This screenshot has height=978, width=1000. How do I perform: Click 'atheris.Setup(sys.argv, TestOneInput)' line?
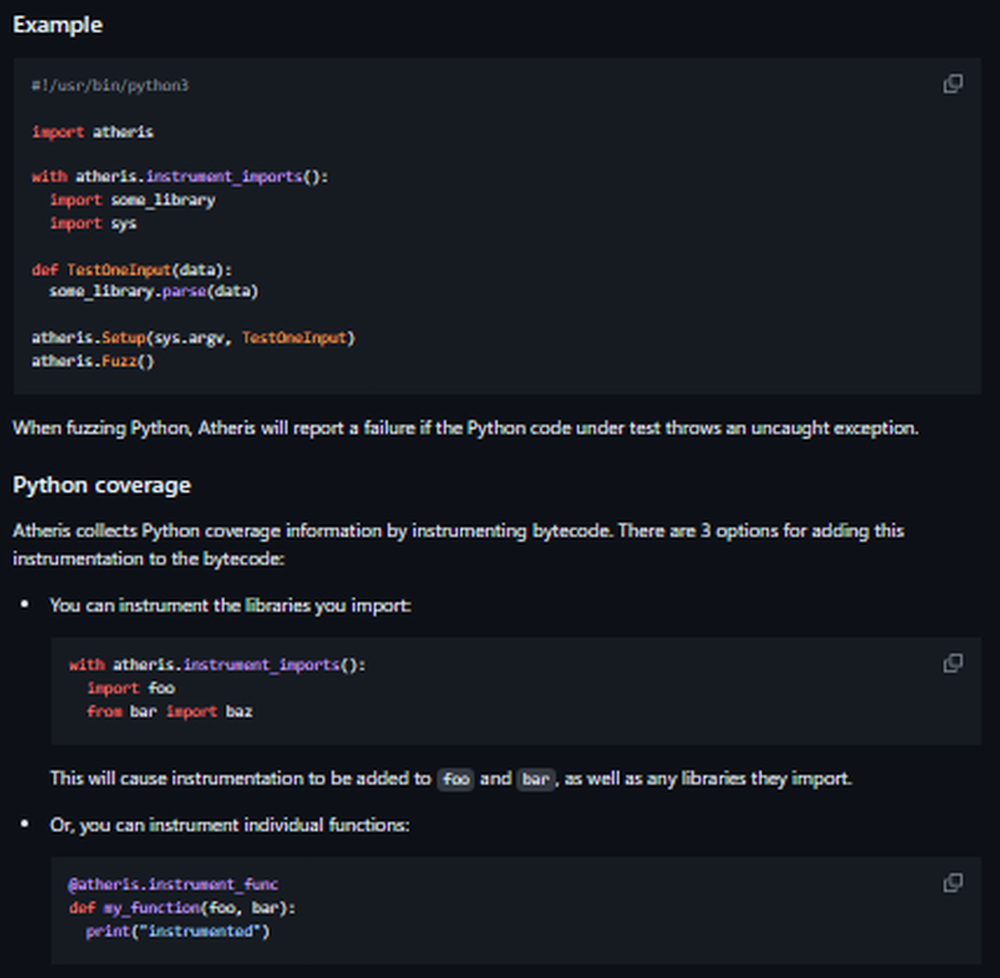coord(193,338)
